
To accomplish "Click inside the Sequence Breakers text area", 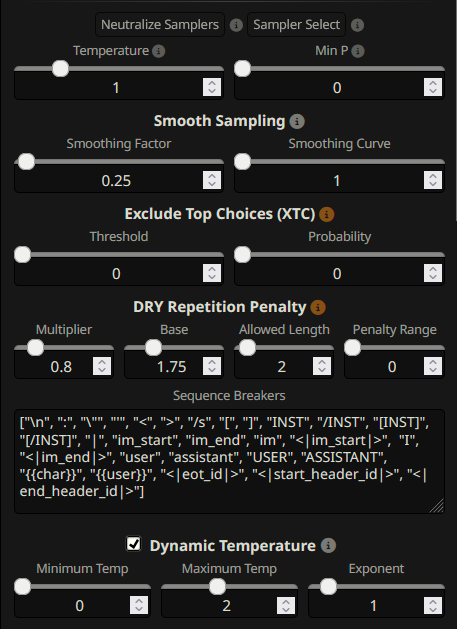I will click(x=229, y=461).
